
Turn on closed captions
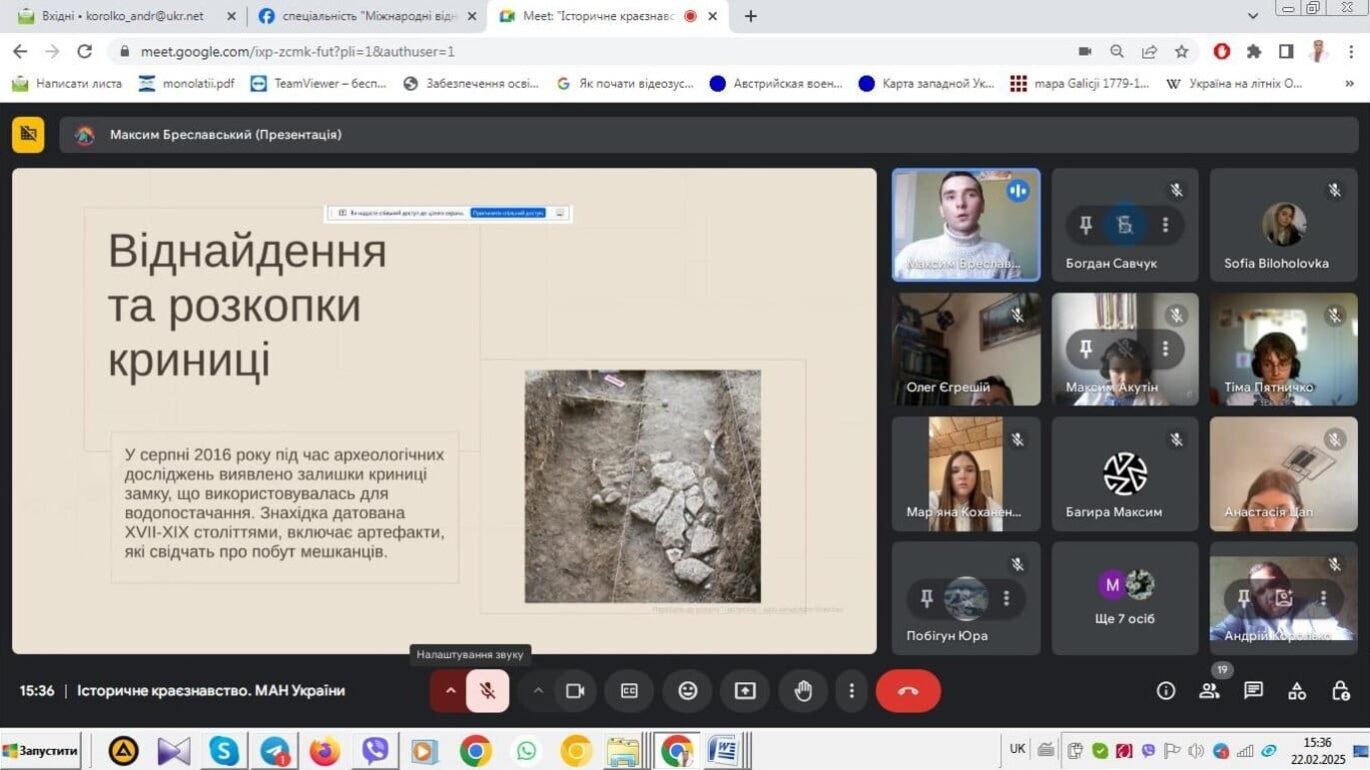pyautogui.click(x=629, y=691)
